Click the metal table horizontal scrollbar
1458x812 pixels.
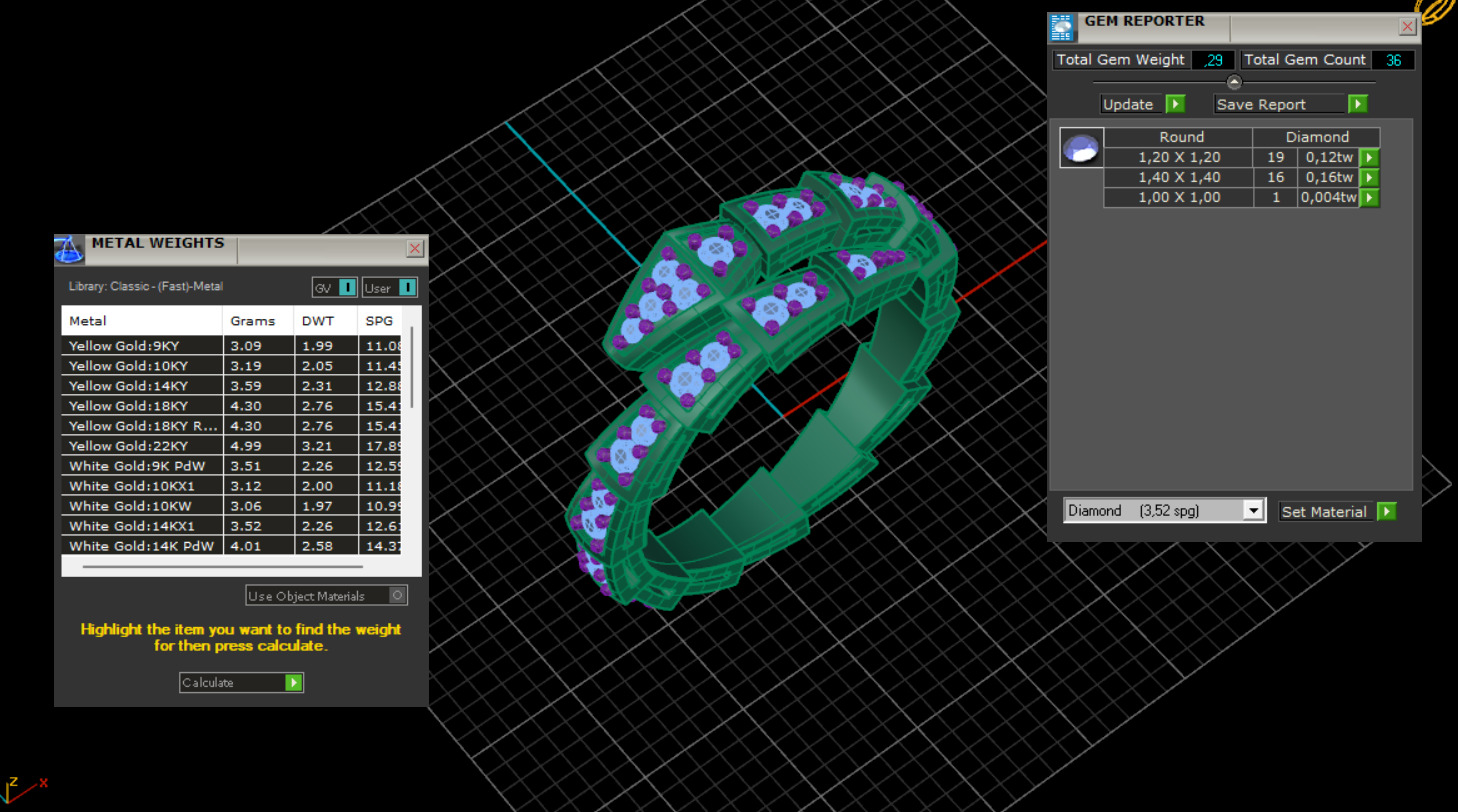pos(222,567)
